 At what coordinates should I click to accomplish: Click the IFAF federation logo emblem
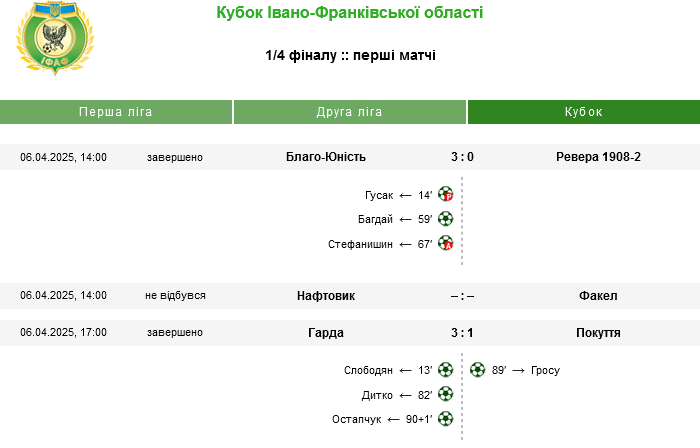click(x=55, y=38)
